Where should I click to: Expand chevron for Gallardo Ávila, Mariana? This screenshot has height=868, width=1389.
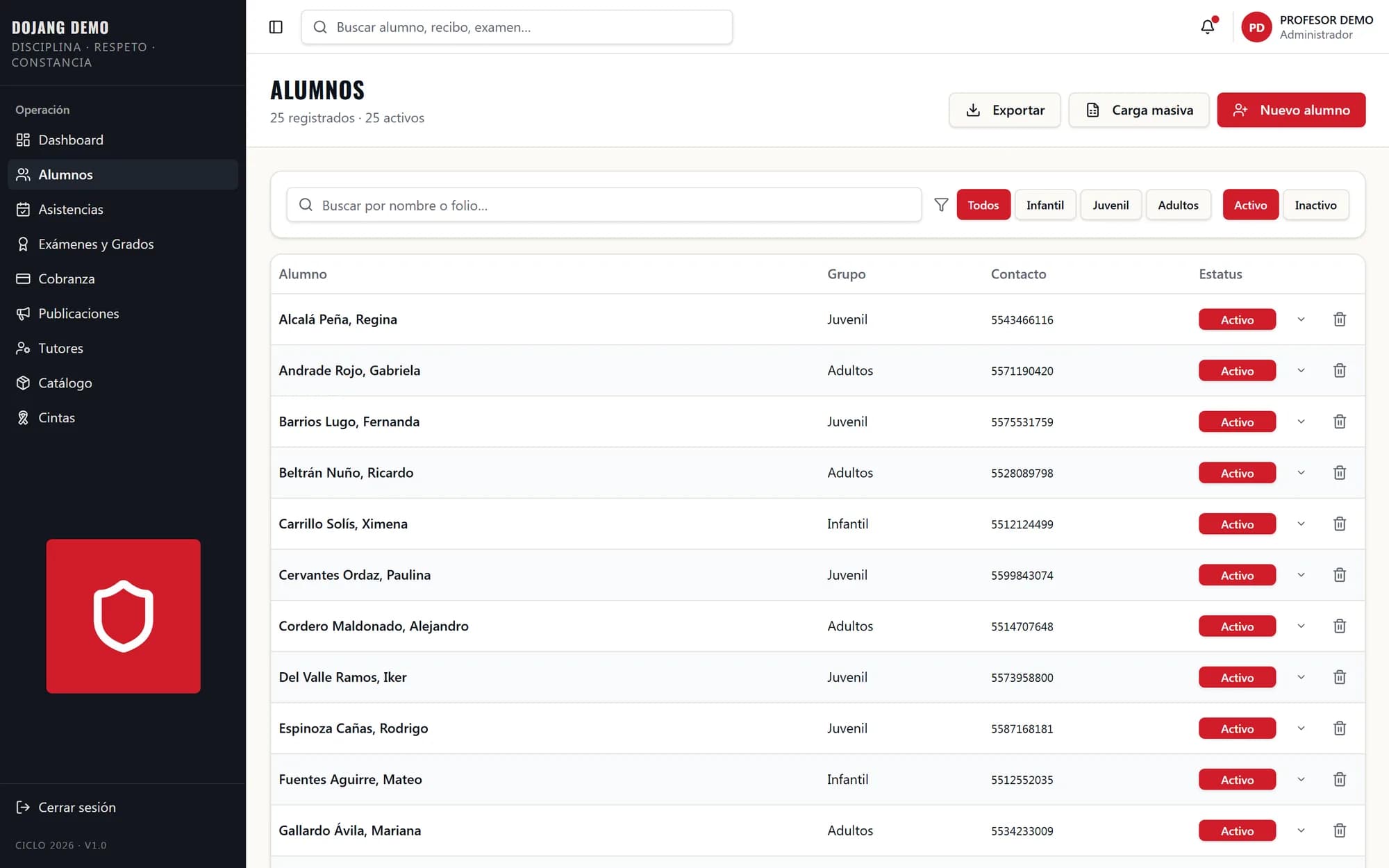coord(1301,831)
